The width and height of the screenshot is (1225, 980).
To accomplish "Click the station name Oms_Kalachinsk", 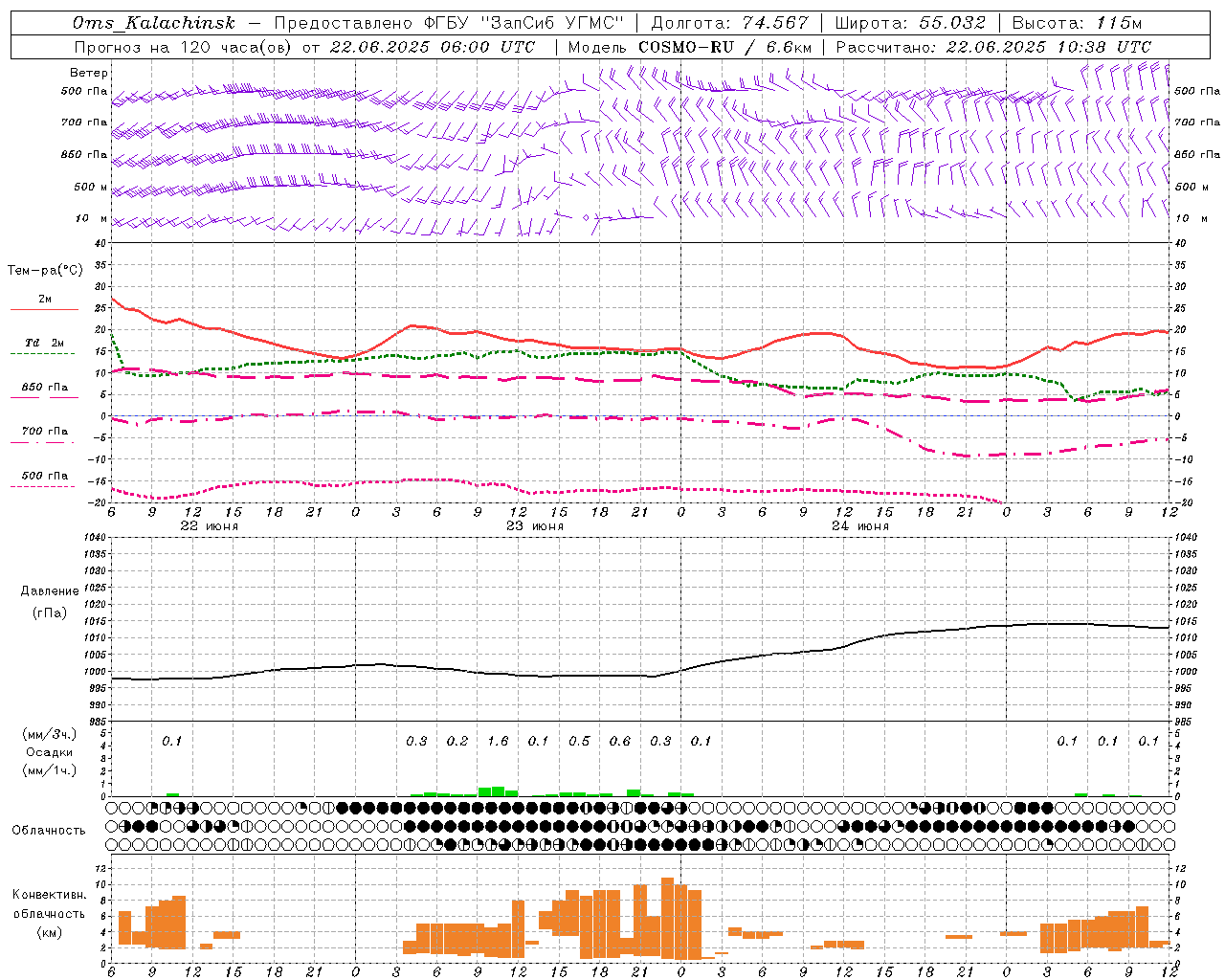I will point(153,23).
